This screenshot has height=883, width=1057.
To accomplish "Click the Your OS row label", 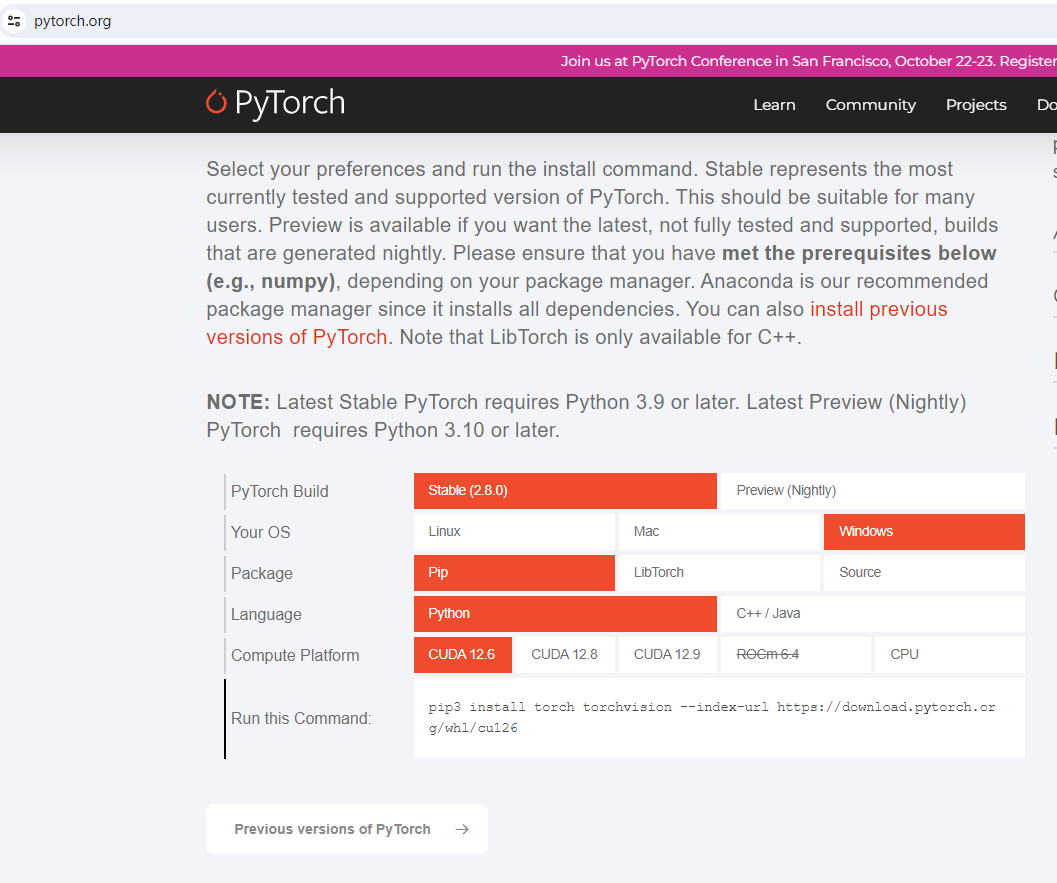I will click(x=260, y=532).
